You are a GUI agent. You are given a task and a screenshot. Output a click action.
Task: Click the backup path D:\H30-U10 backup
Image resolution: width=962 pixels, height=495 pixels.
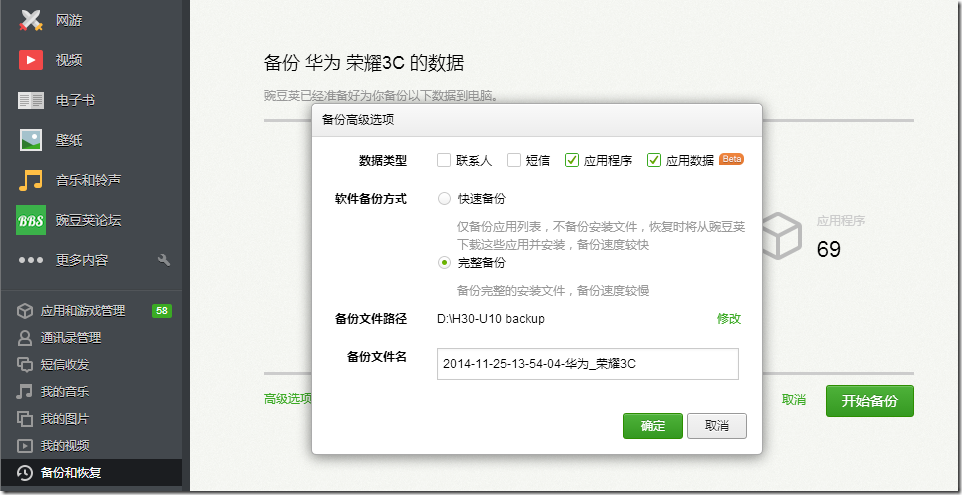[x=491, y=319]
